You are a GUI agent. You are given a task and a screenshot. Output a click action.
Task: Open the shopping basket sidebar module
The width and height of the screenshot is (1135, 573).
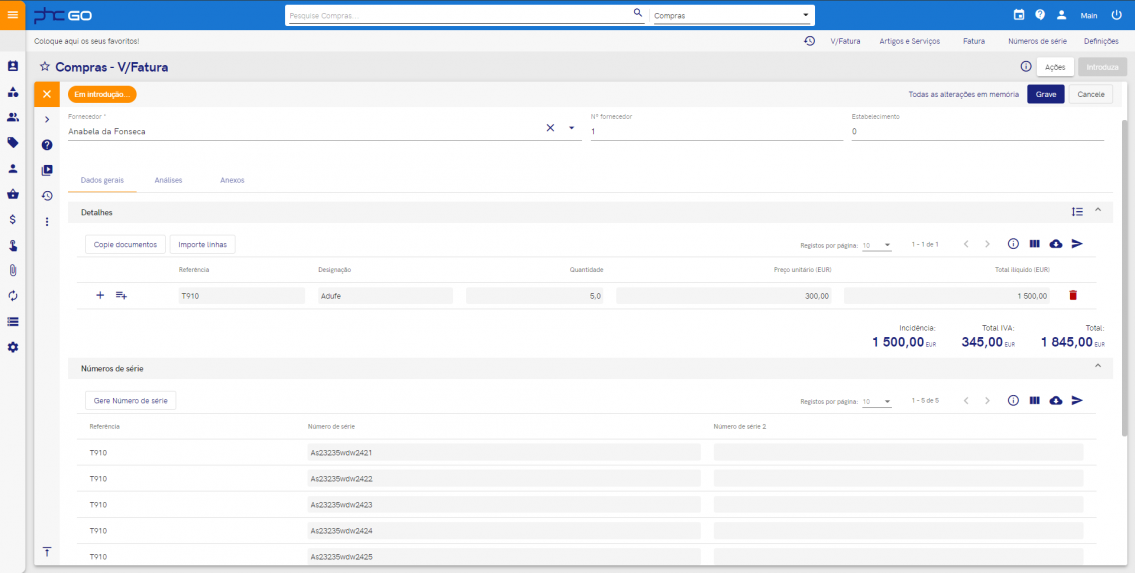pos(12,194)
